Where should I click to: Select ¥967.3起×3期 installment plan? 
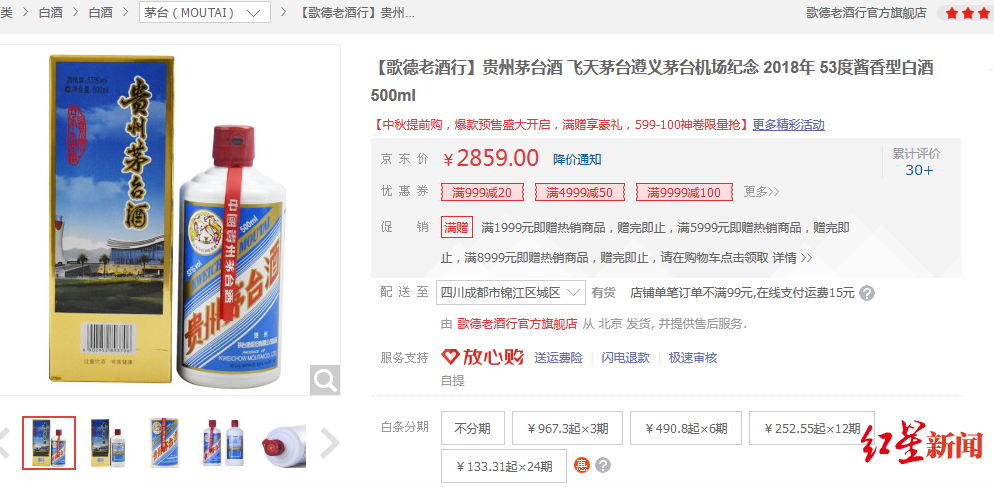tap(567, 429)
